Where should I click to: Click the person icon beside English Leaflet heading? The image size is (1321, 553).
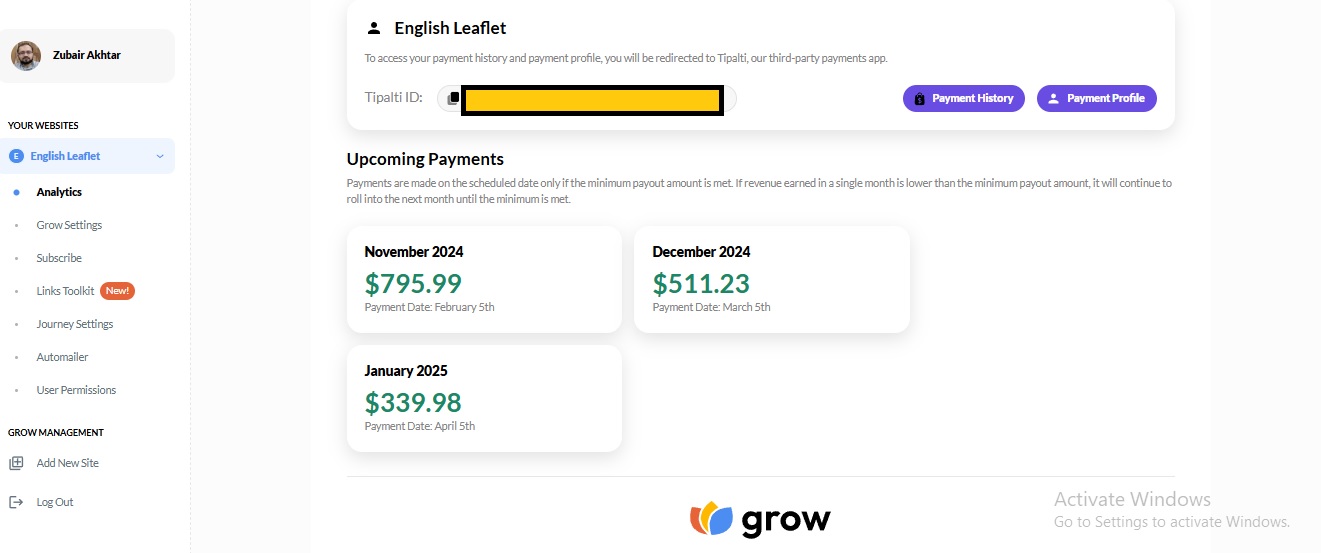[x=374, y=28]
